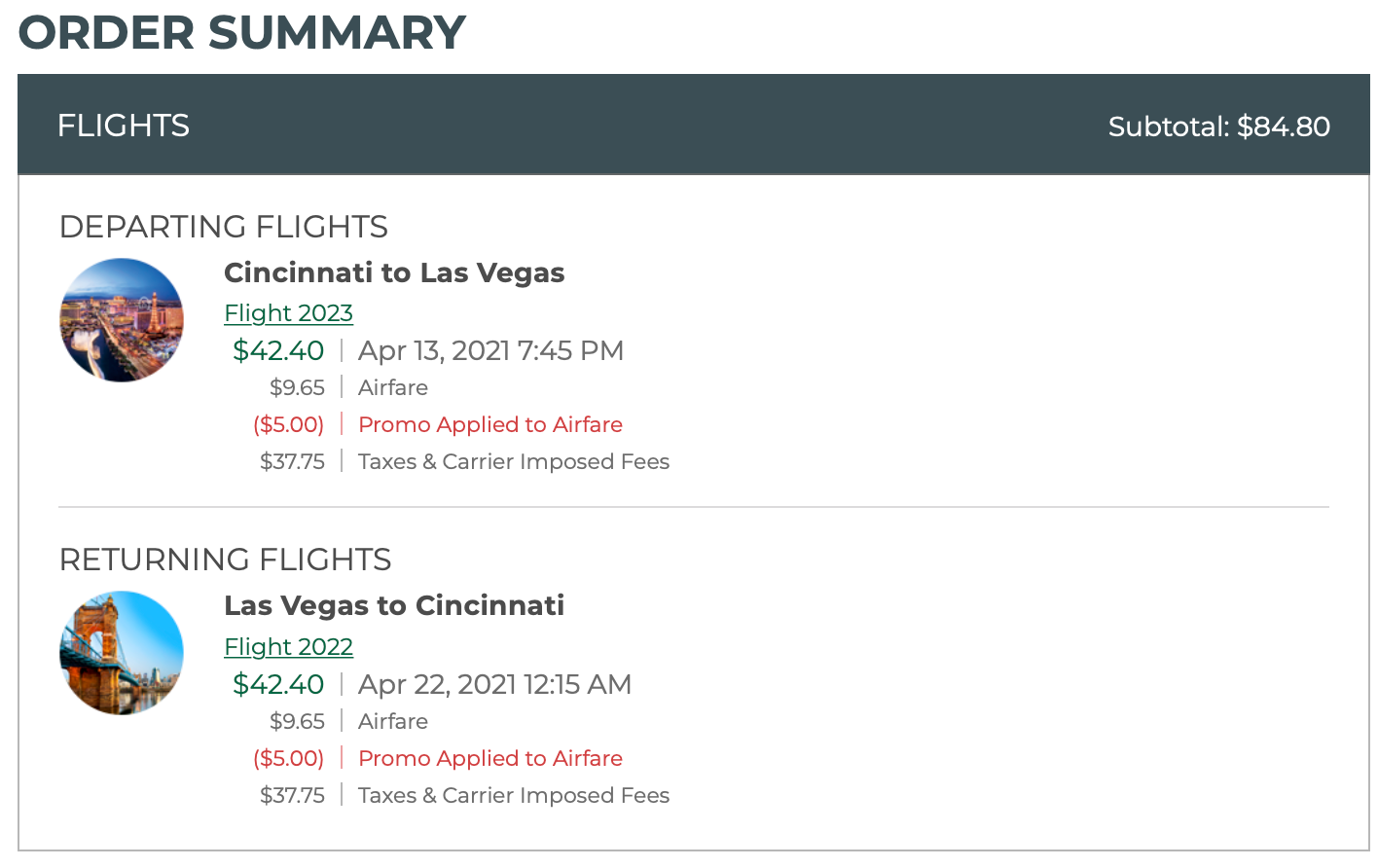Click returning Taxes & Carrier Imposed Fees

(514, 794)
